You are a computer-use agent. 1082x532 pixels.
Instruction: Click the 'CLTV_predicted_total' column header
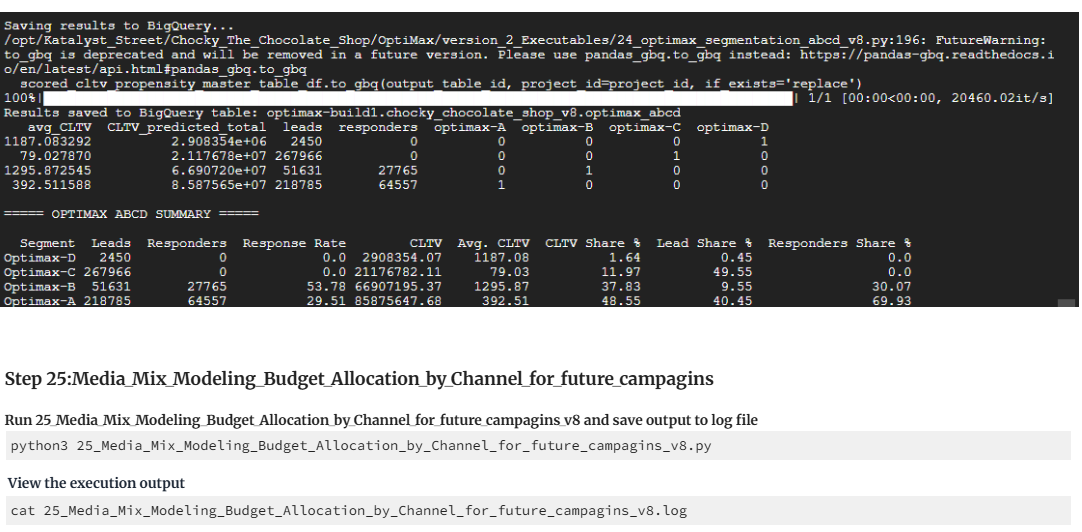(186, 127)
